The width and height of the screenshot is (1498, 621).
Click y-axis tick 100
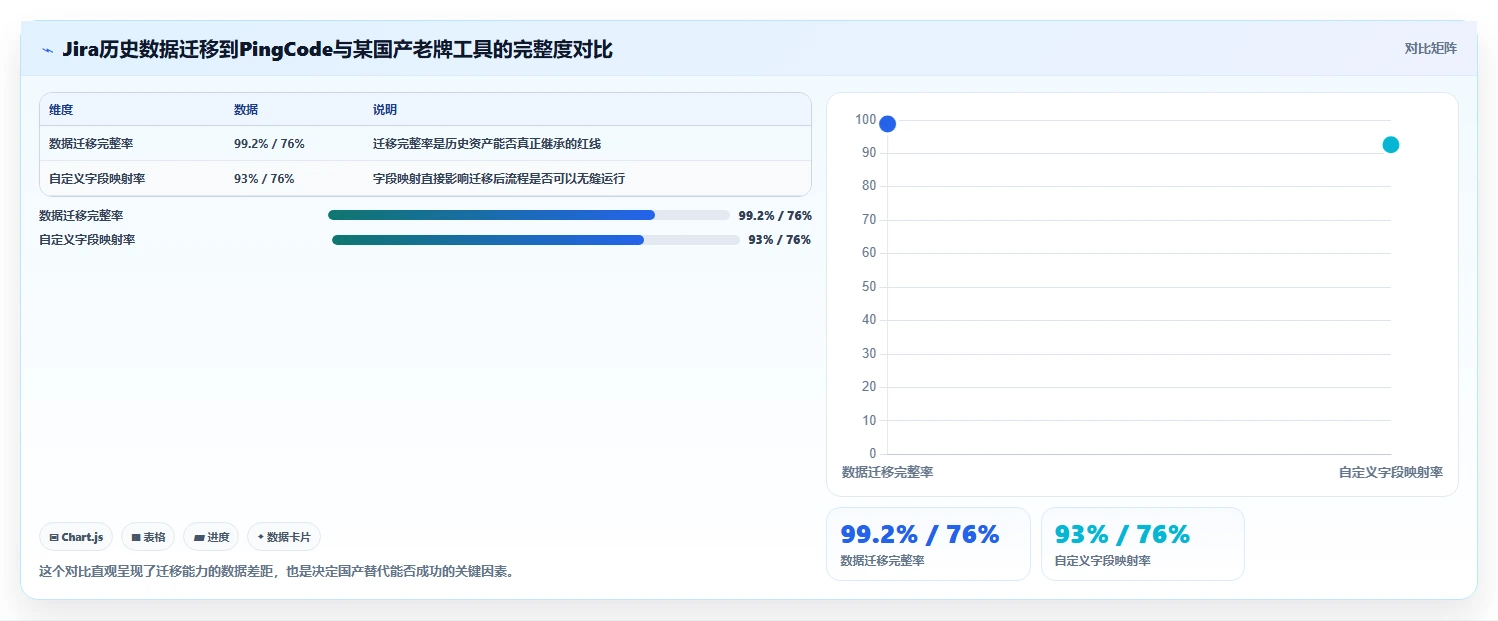pos(866,120)
